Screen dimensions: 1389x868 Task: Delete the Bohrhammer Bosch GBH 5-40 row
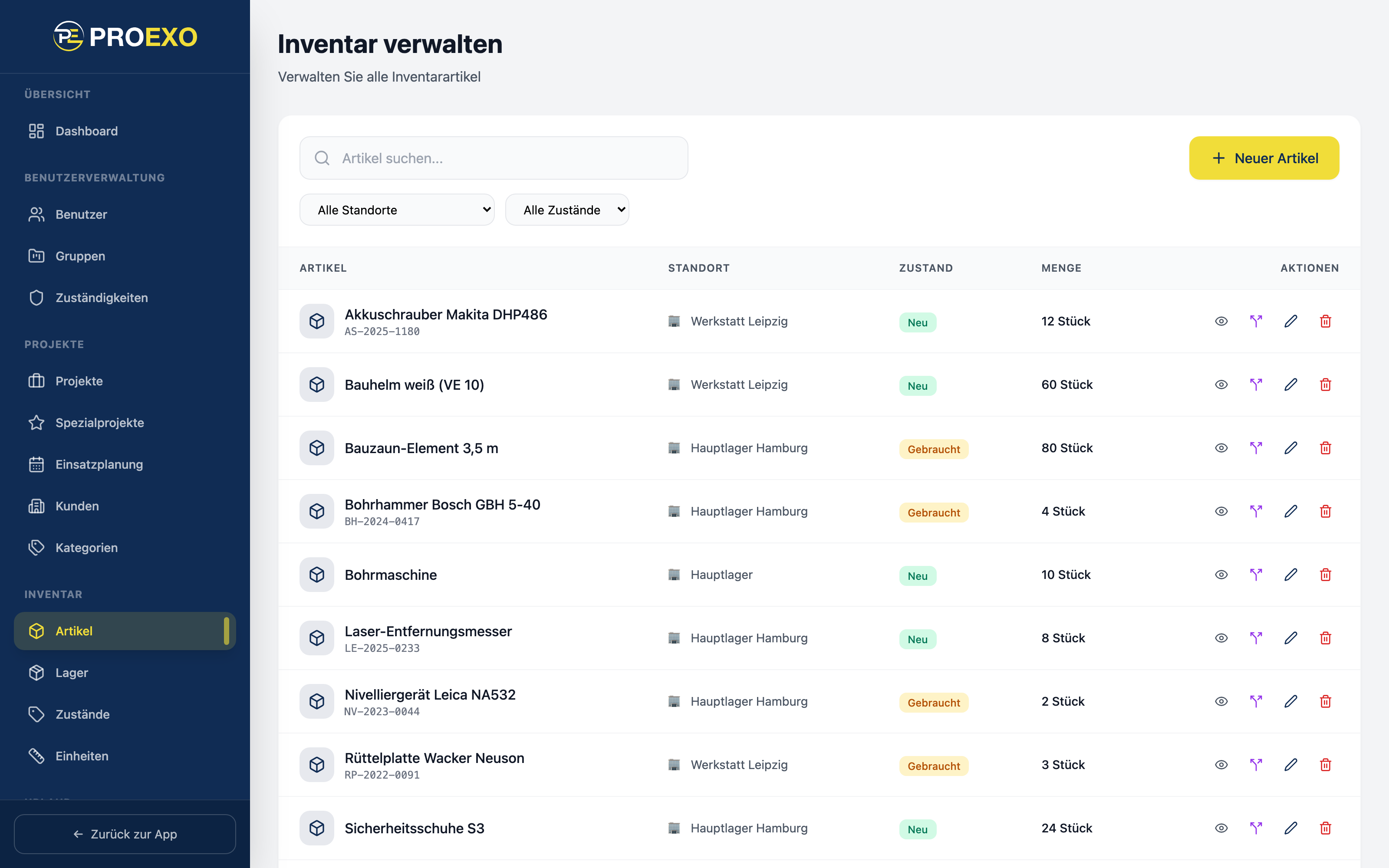tap(1325, 512)
